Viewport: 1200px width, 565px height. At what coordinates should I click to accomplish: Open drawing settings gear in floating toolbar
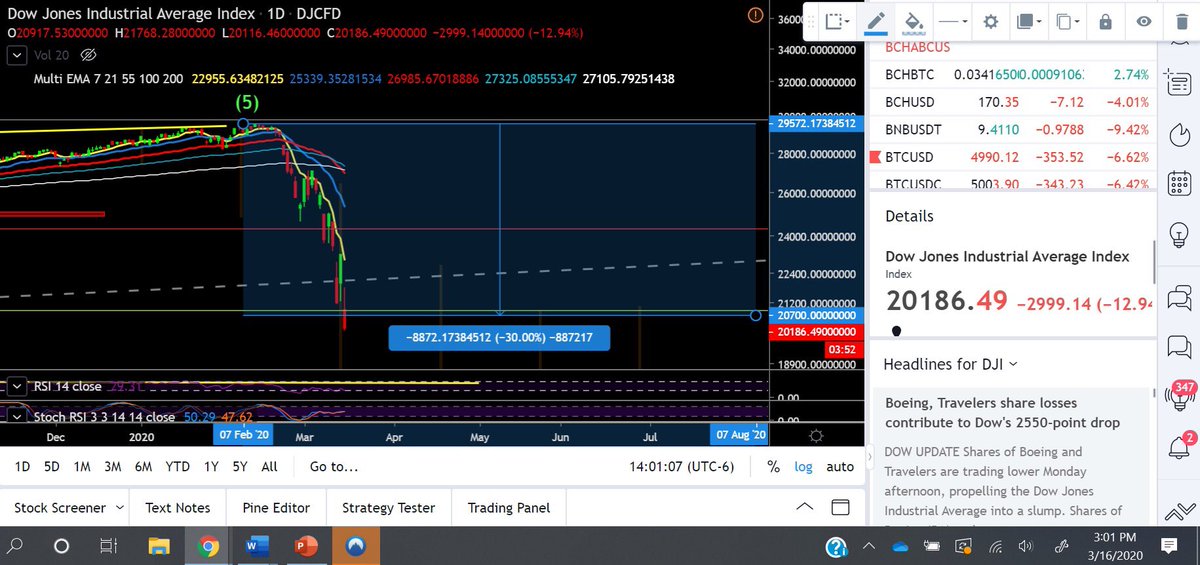990,21
